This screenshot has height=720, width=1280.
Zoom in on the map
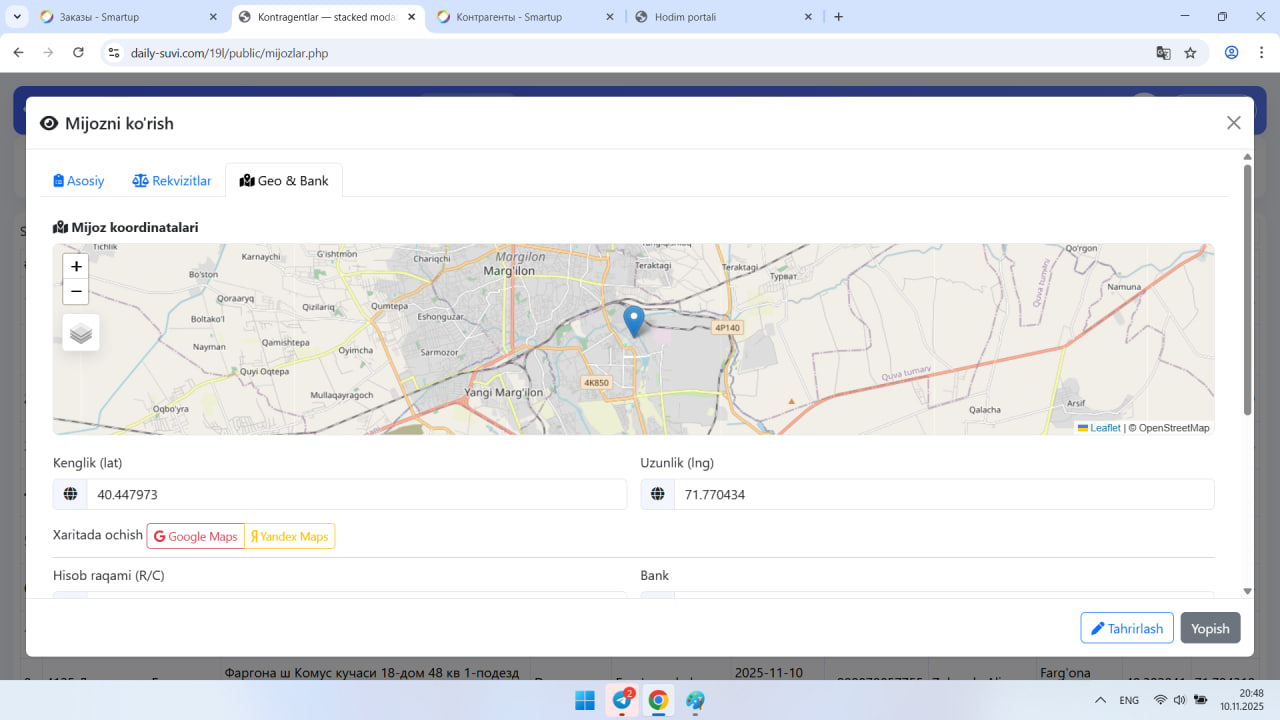coord(76,267)
